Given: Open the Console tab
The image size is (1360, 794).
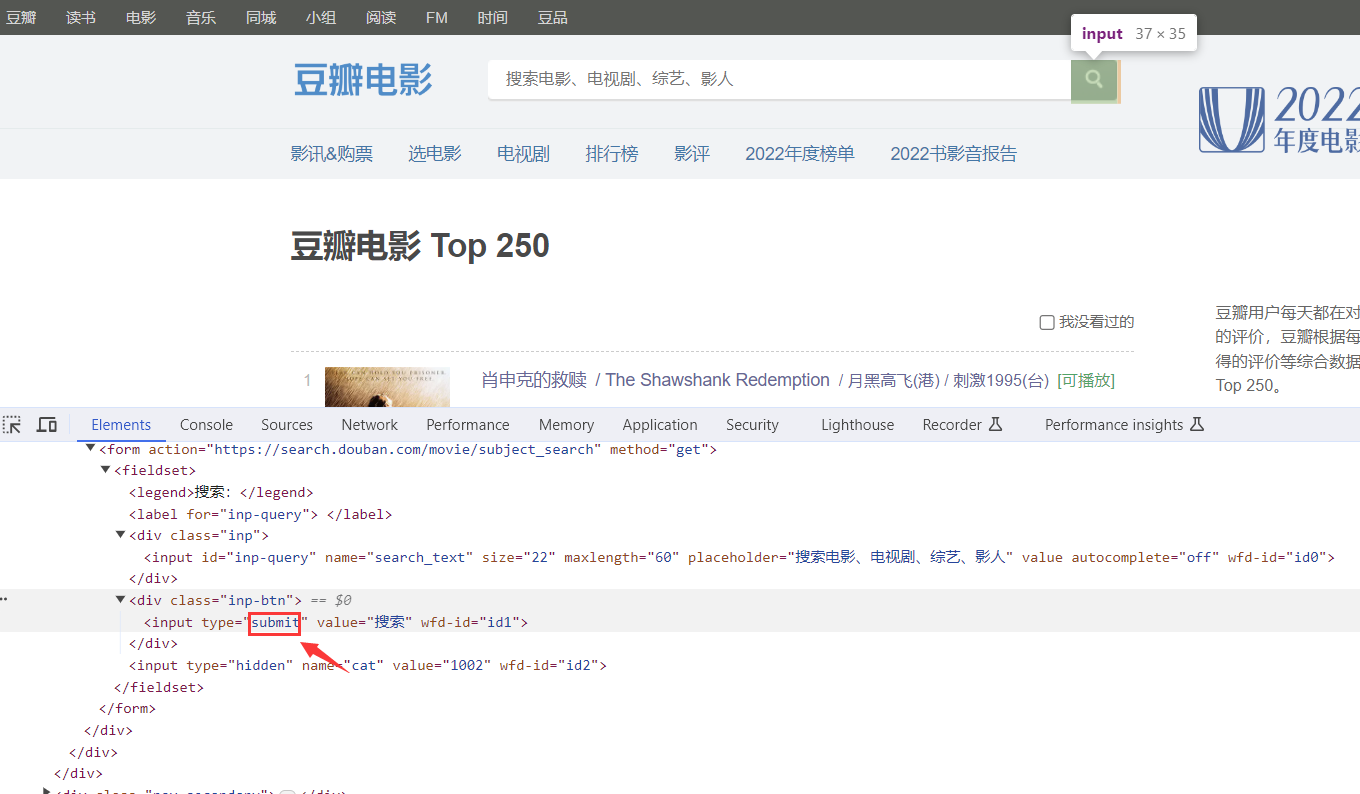Looking at the screenshot, I should pyautogui.click(x=206, y=425).
